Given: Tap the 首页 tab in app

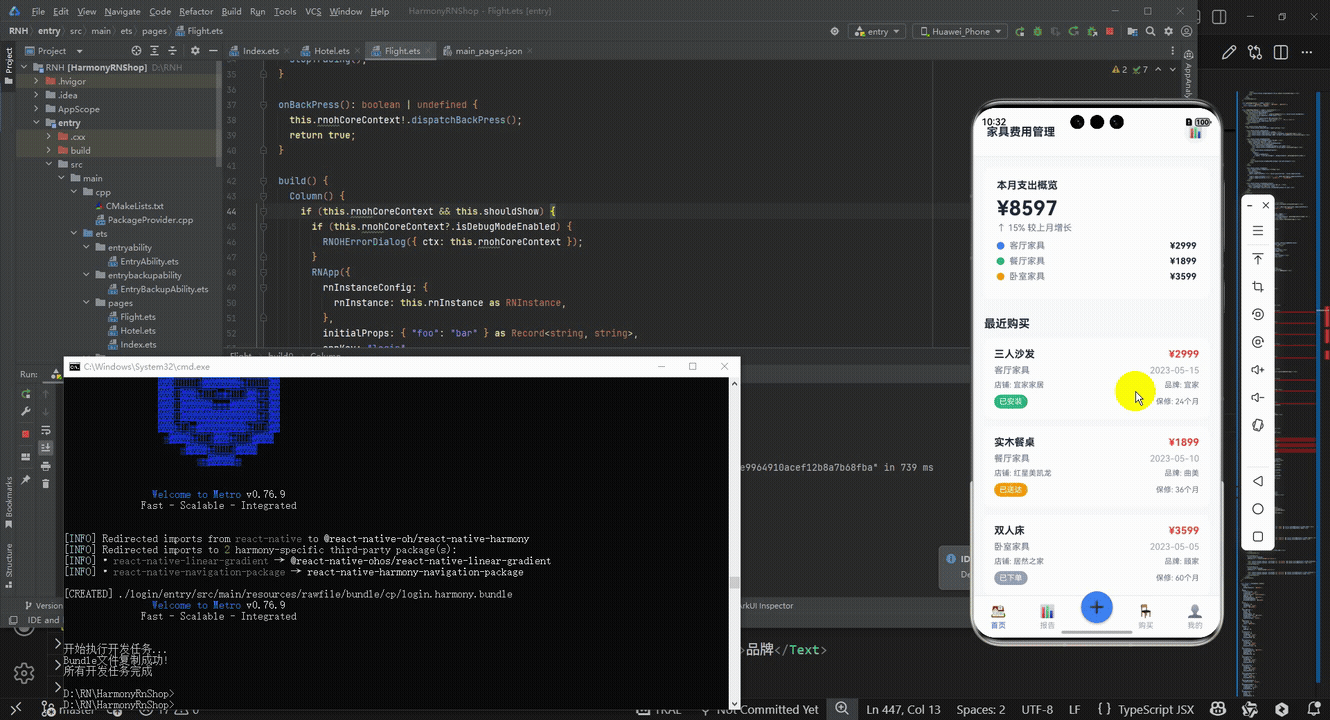Looking at the screenshot, I should [x=998, y=616].
